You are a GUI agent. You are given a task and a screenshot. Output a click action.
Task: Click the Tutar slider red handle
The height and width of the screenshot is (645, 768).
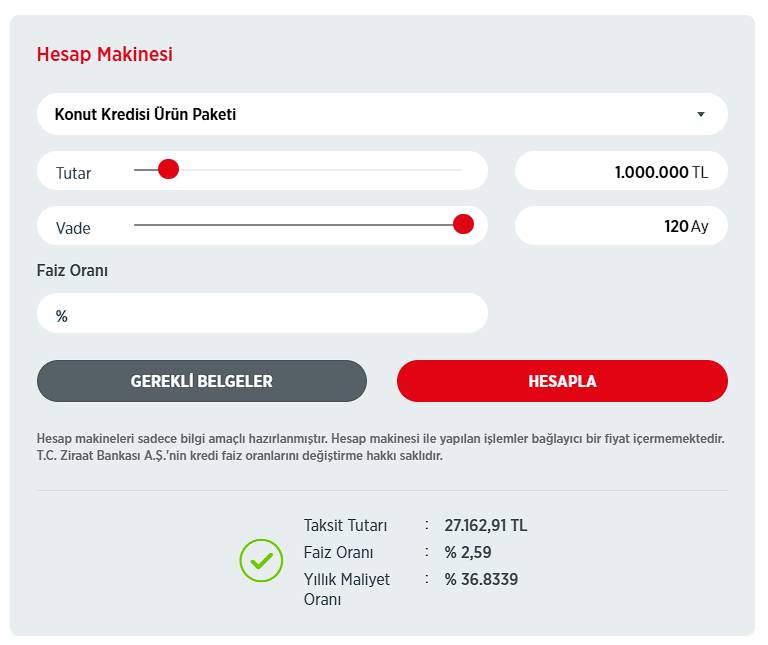pyautogui.click(x=168, y=169)
